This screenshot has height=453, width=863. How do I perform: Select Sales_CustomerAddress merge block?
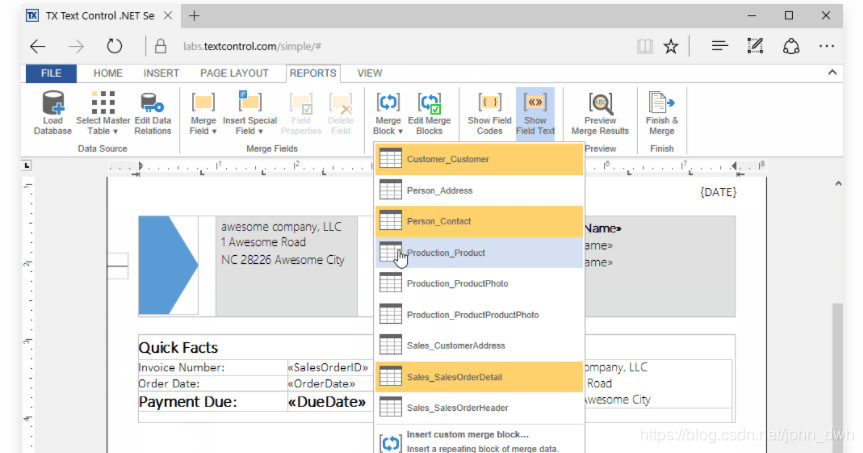click(x=479, y=346)
